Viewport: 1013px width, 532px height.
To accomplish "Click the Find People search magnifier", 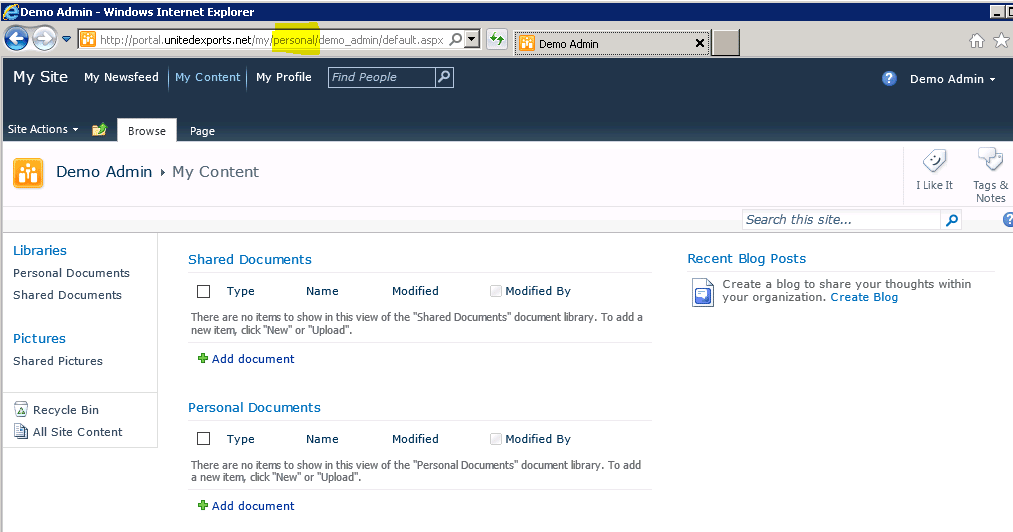I will (x=444, y=77).
